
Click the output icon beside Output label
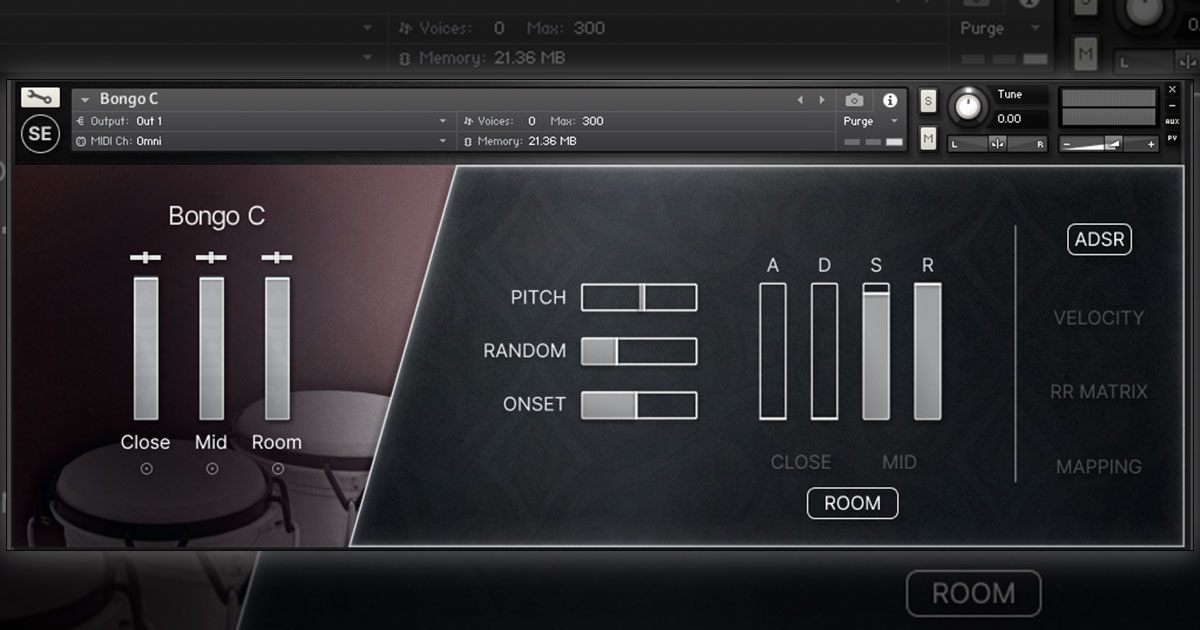(80, 121)
